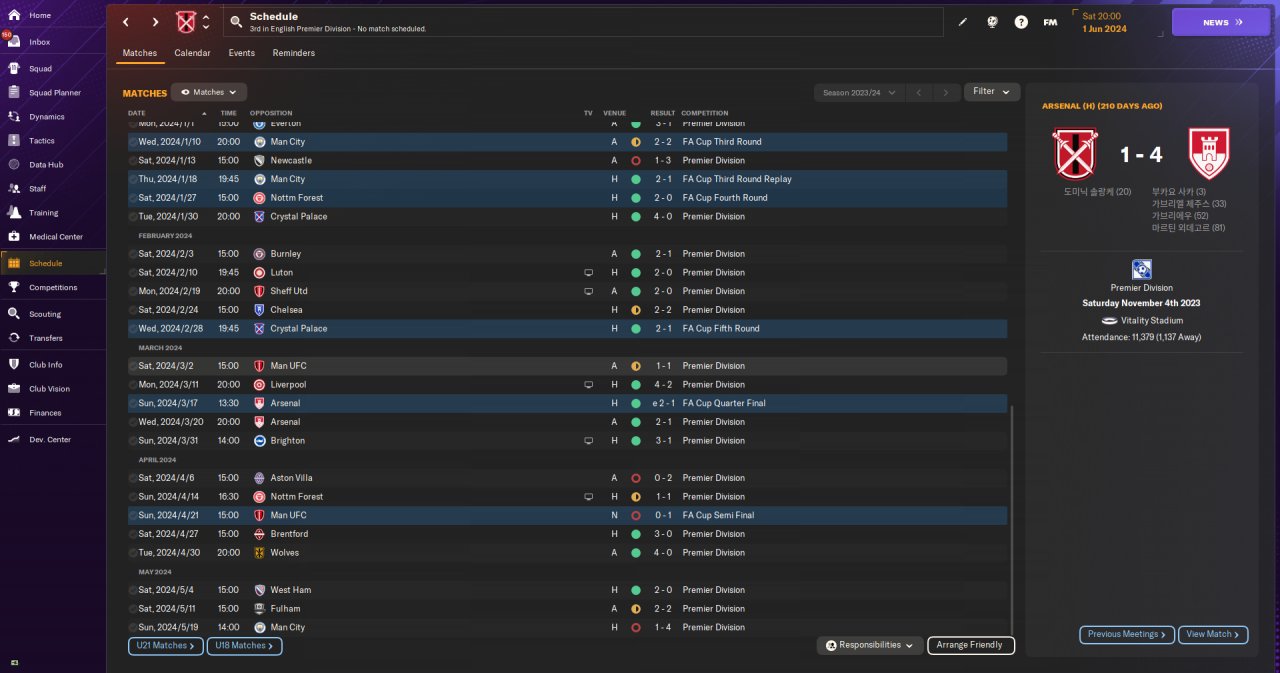Go back with left arrow
This screenshot has width=1280, height=673.
125,22
